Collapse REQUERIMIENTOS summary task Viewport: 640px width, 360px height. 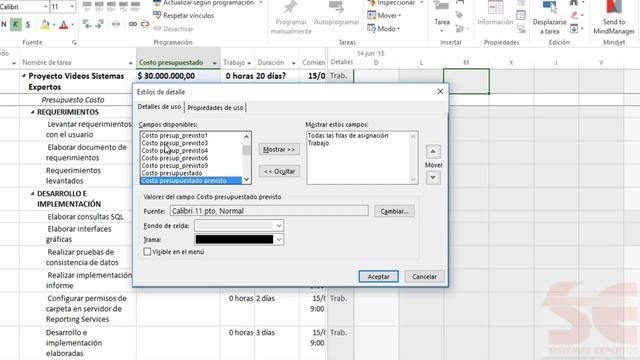click(x=32, y=112)
